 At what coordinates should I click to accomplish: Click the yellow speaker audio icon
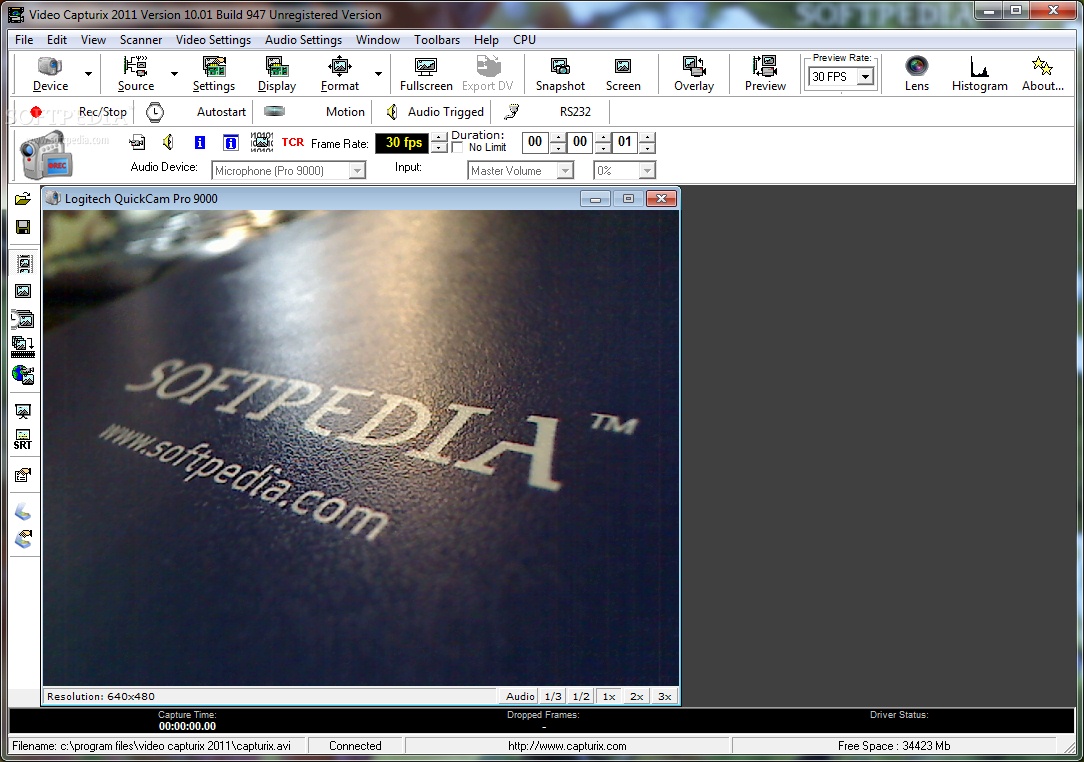click(x=168, y=142)
